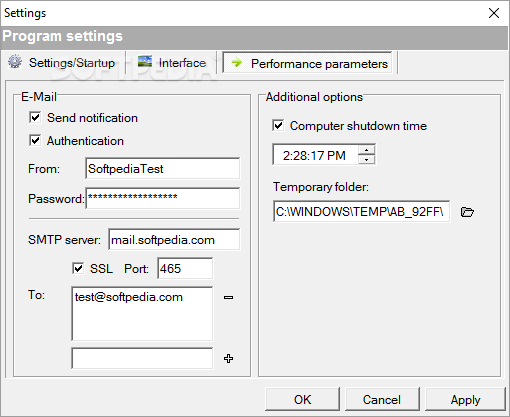Open the Interface tab
The image size is (510, 417).
171,63
